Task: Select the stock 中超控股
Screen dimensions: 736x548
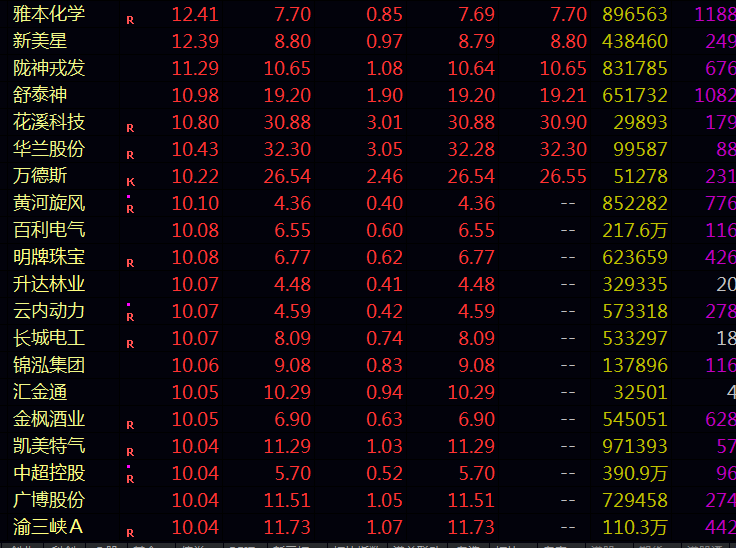Action: tap(49, 473)
